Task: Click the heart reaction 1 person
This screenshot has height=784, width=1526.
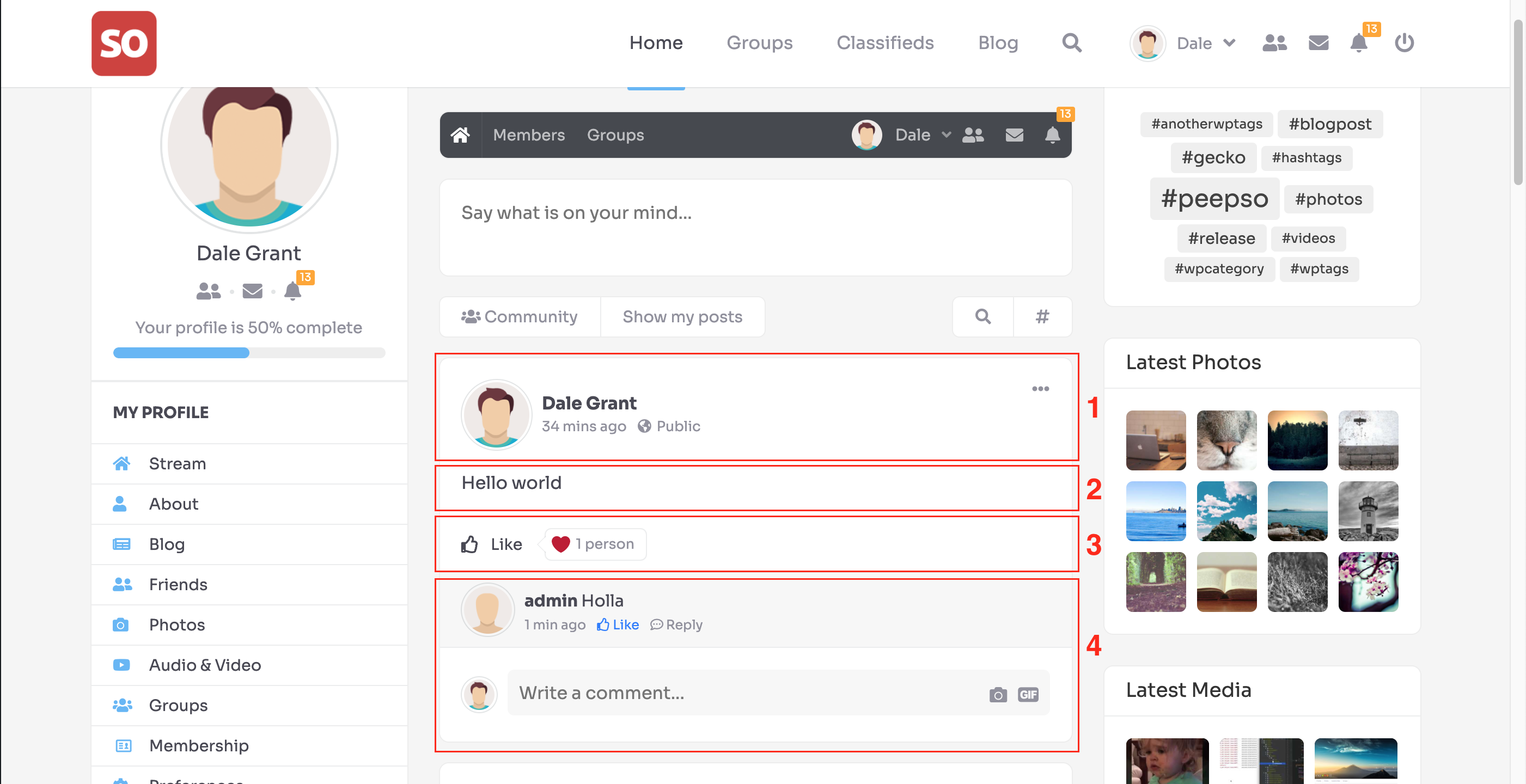Action: click(x=594, y=543)
